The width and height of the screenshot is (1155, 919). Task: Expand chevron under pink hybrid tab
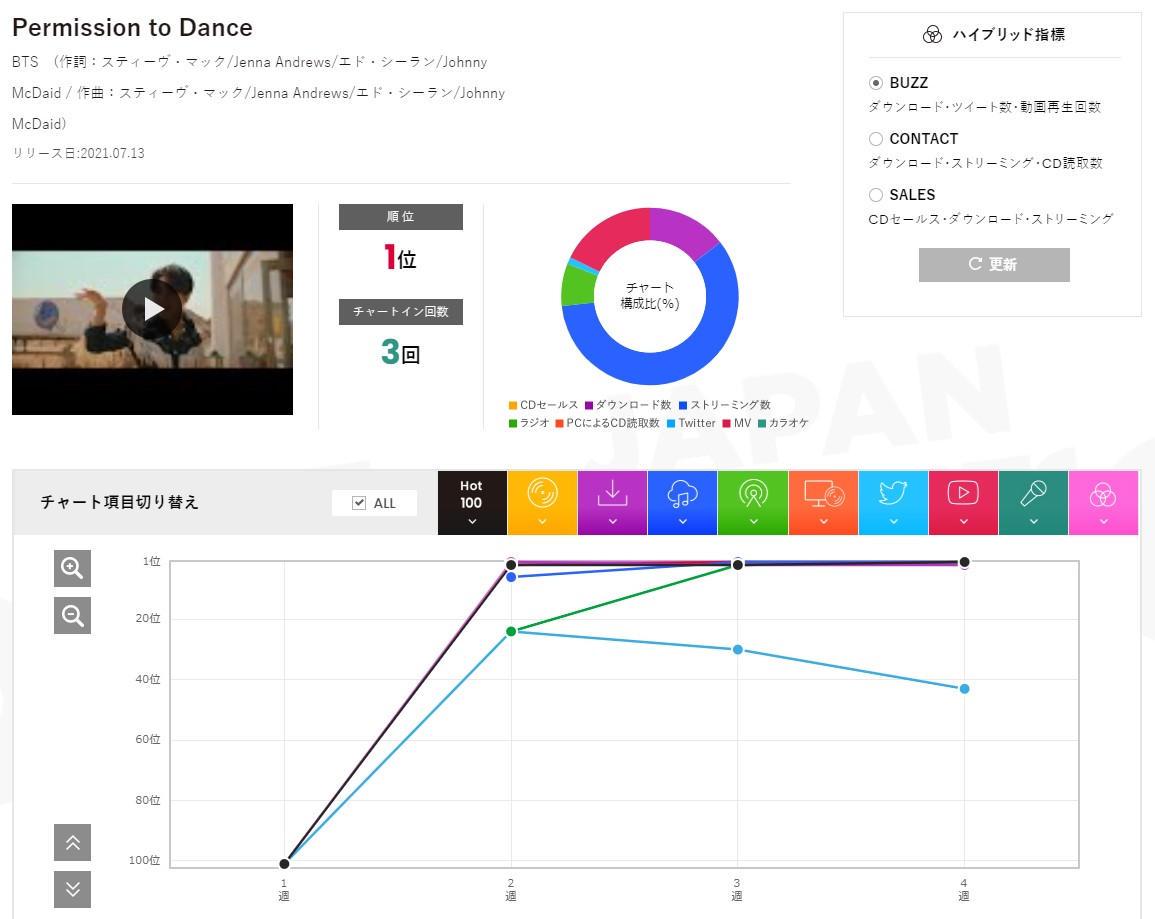[x=1103, y=521]
